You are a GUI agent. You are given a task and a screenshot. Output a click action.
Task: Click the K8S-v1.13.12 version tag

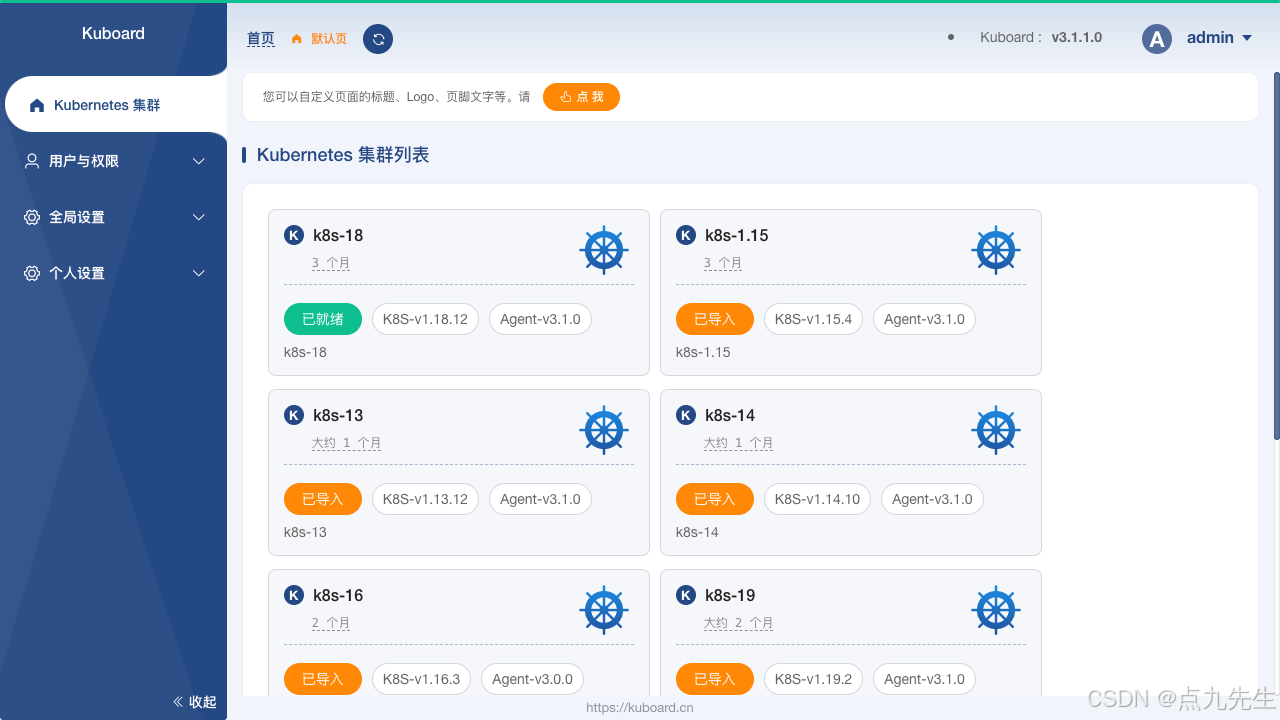coord(425,499)
